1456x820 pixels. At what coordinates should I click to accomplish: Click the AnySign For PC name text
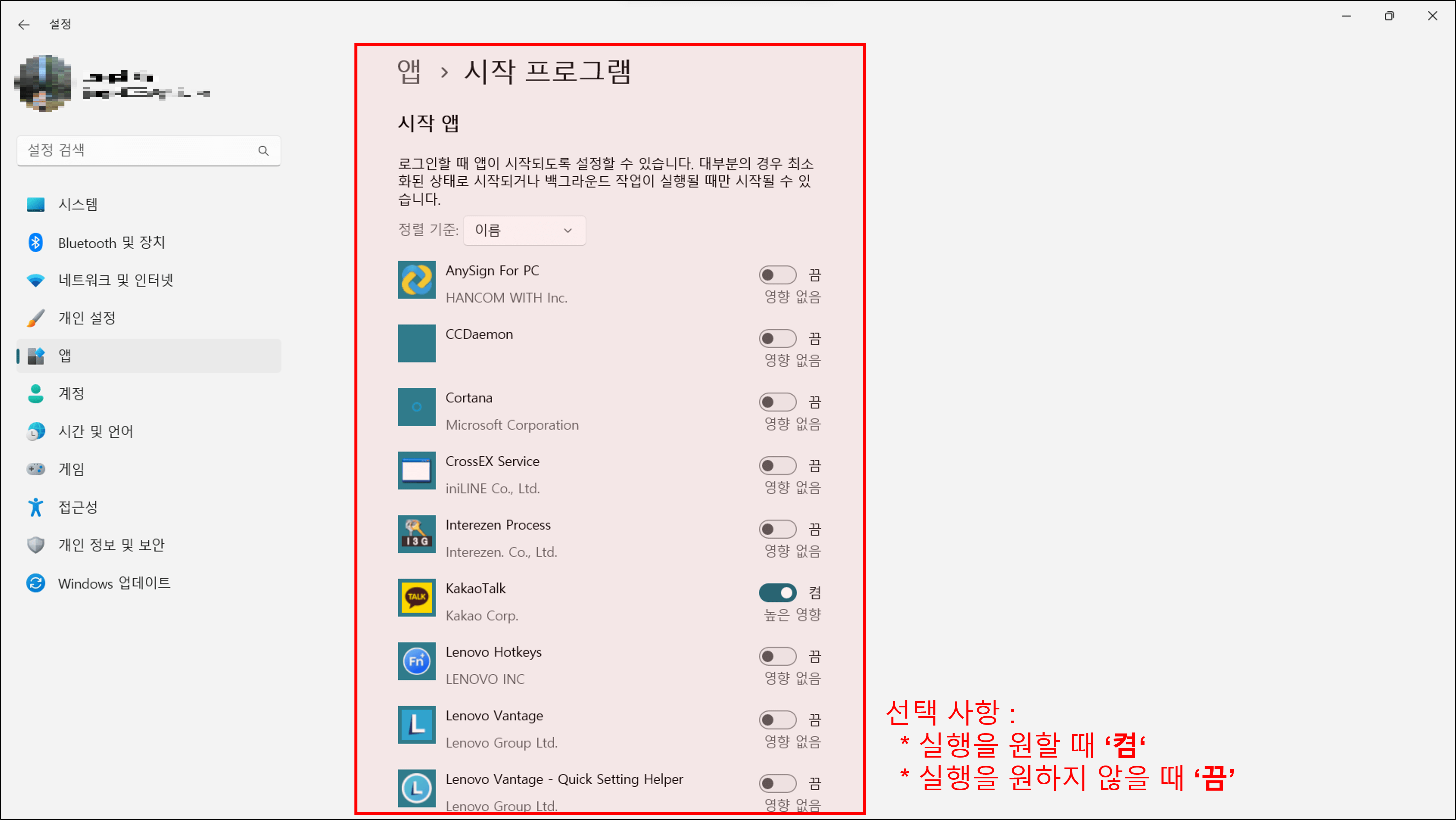(x=492, y=271)
